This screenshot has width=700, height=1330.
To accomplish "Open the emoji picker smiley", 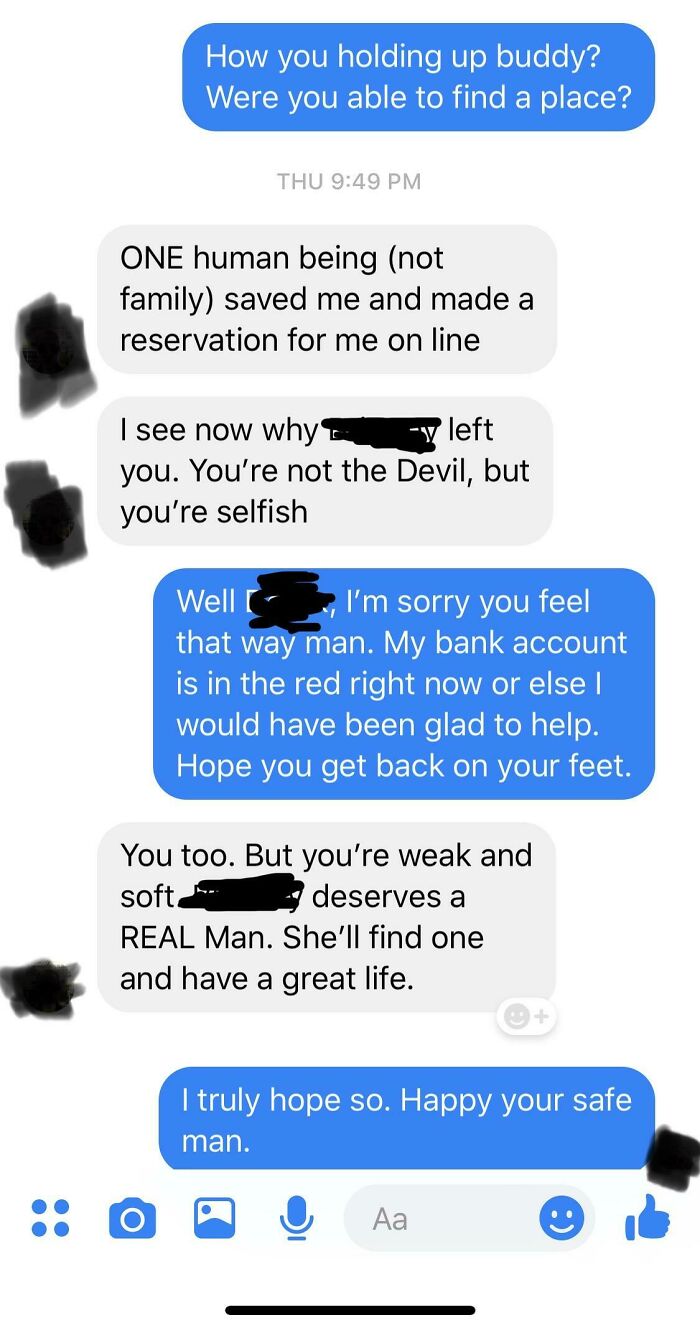I will point(562,1218).
